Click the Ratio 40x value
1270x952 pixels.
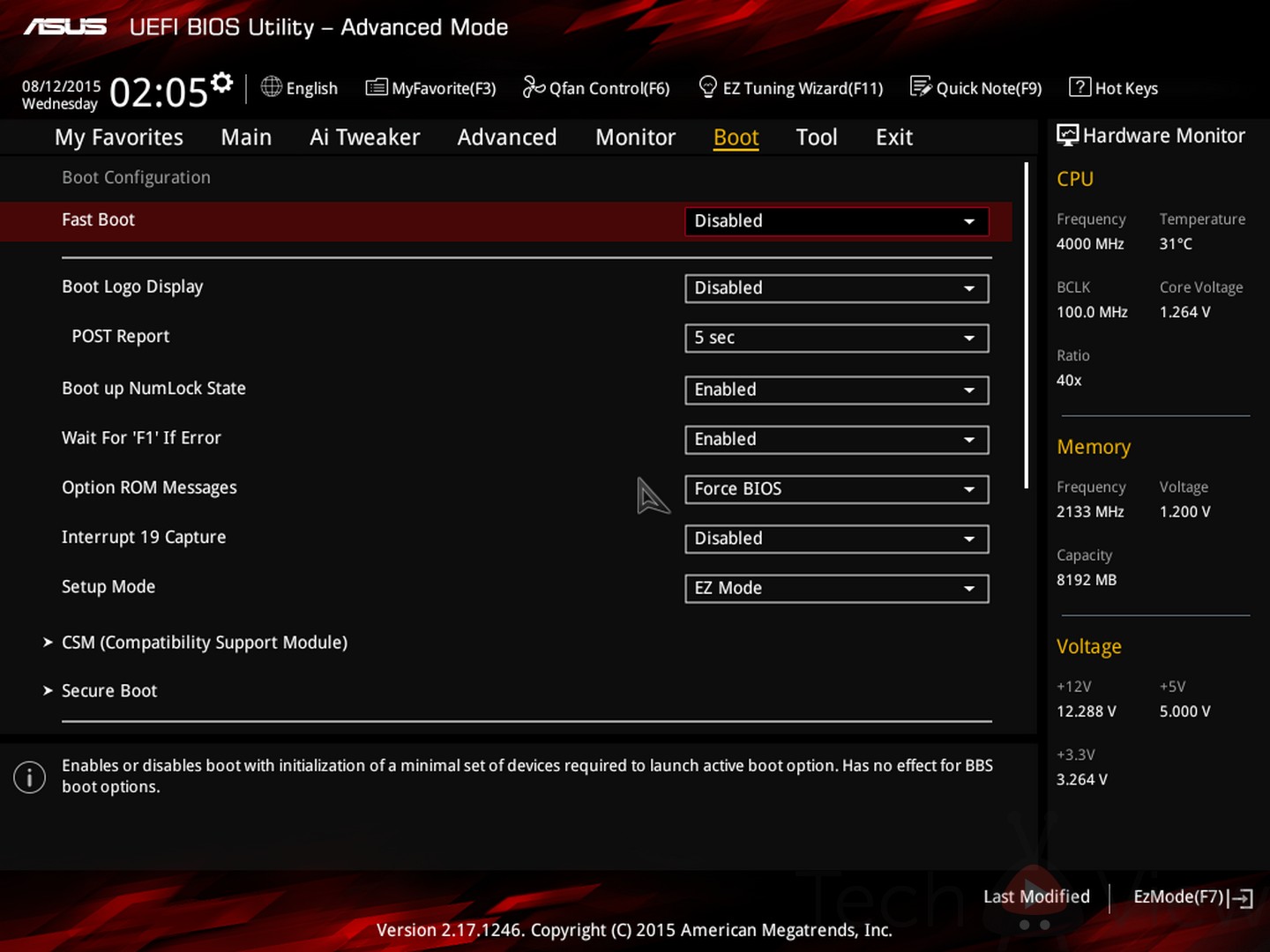point(1069,380)
